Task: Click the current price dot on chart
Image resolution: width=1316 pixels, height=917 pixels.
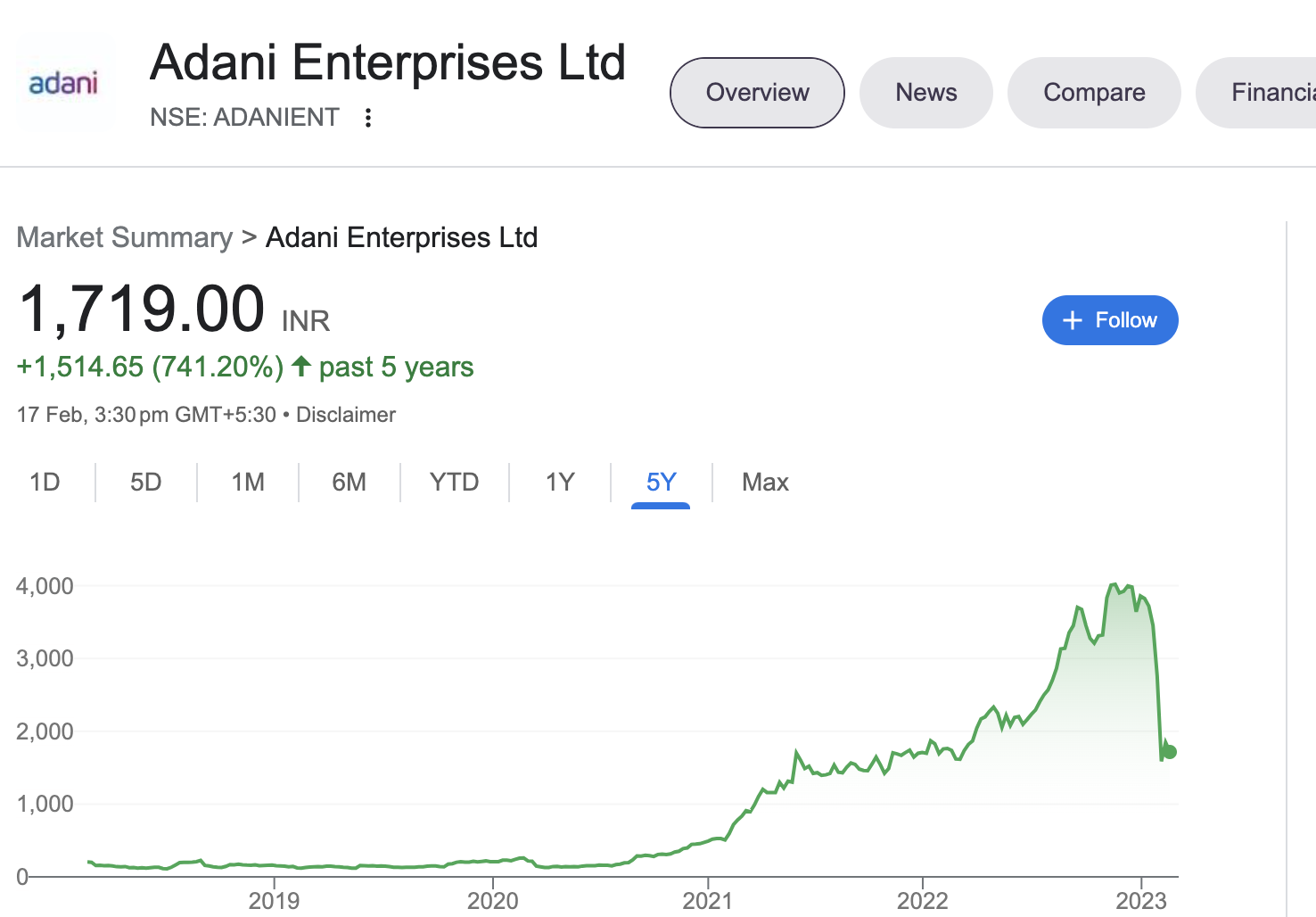Action: [1170, 752]
